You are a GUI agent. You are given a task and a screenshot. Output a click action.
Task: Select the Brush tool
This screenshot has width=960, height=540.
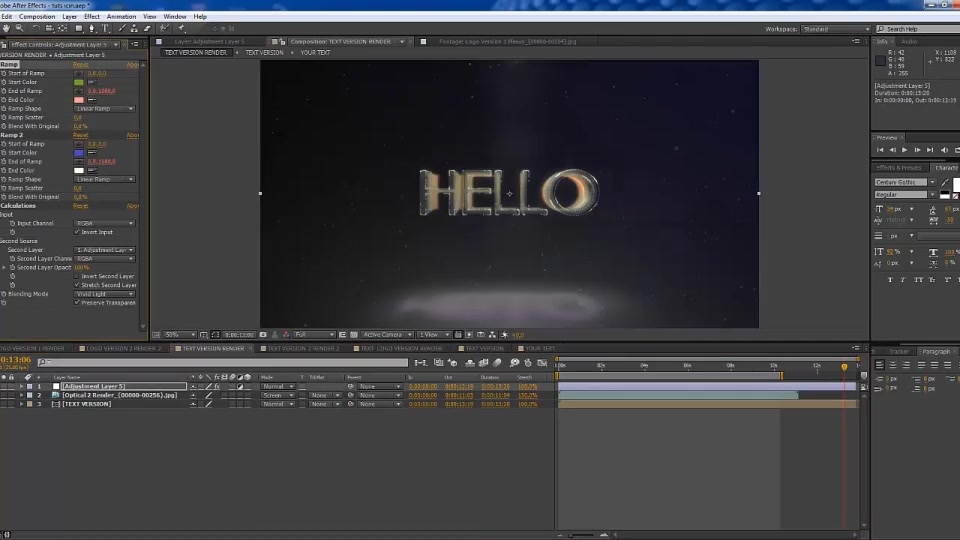click(121, 28)
